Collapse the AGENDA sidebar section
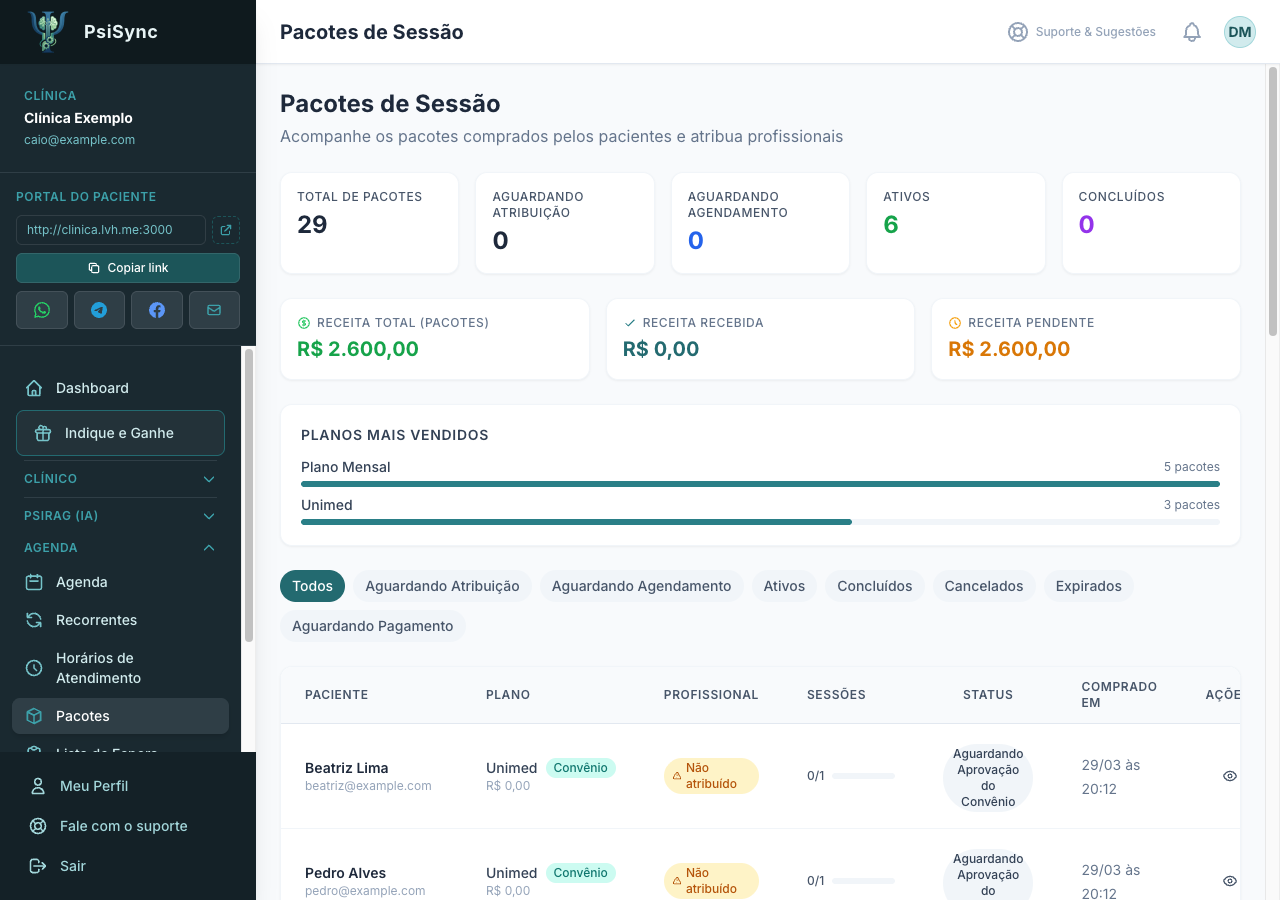 point(120,548)
